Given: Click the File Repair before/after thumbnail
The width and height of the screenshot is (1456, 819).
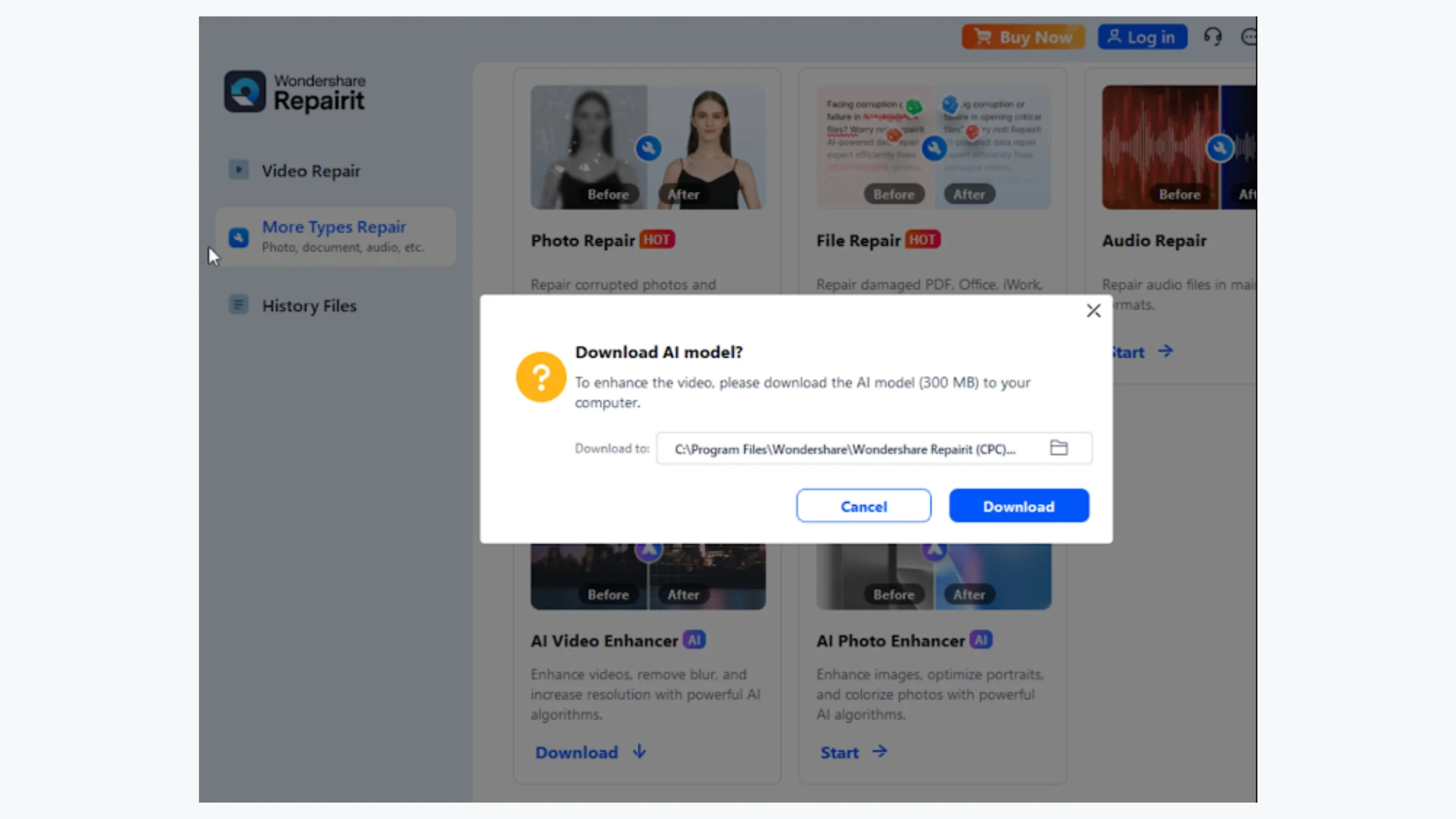Looking at the screenshot, I should (934, 148).
